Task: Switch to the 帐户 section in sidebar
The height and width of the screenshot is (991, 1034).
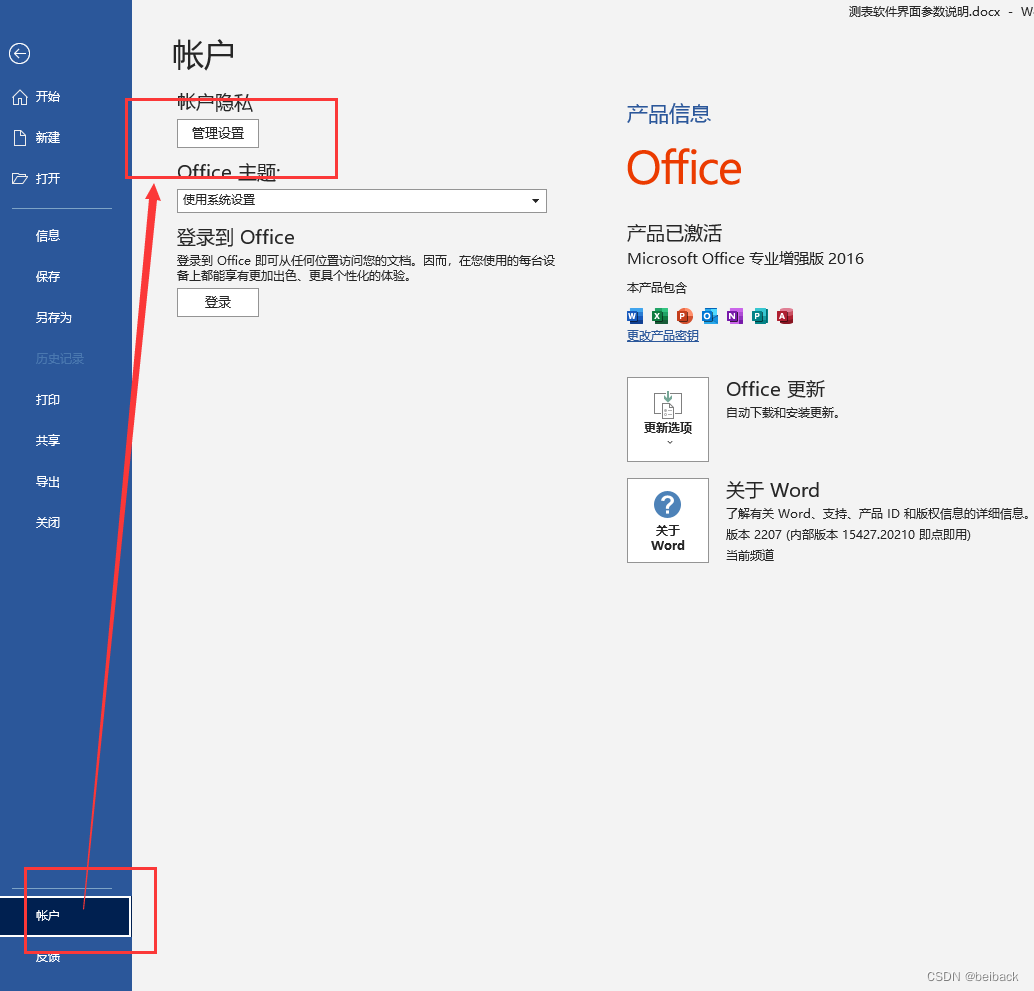Action: click(47, 917)
